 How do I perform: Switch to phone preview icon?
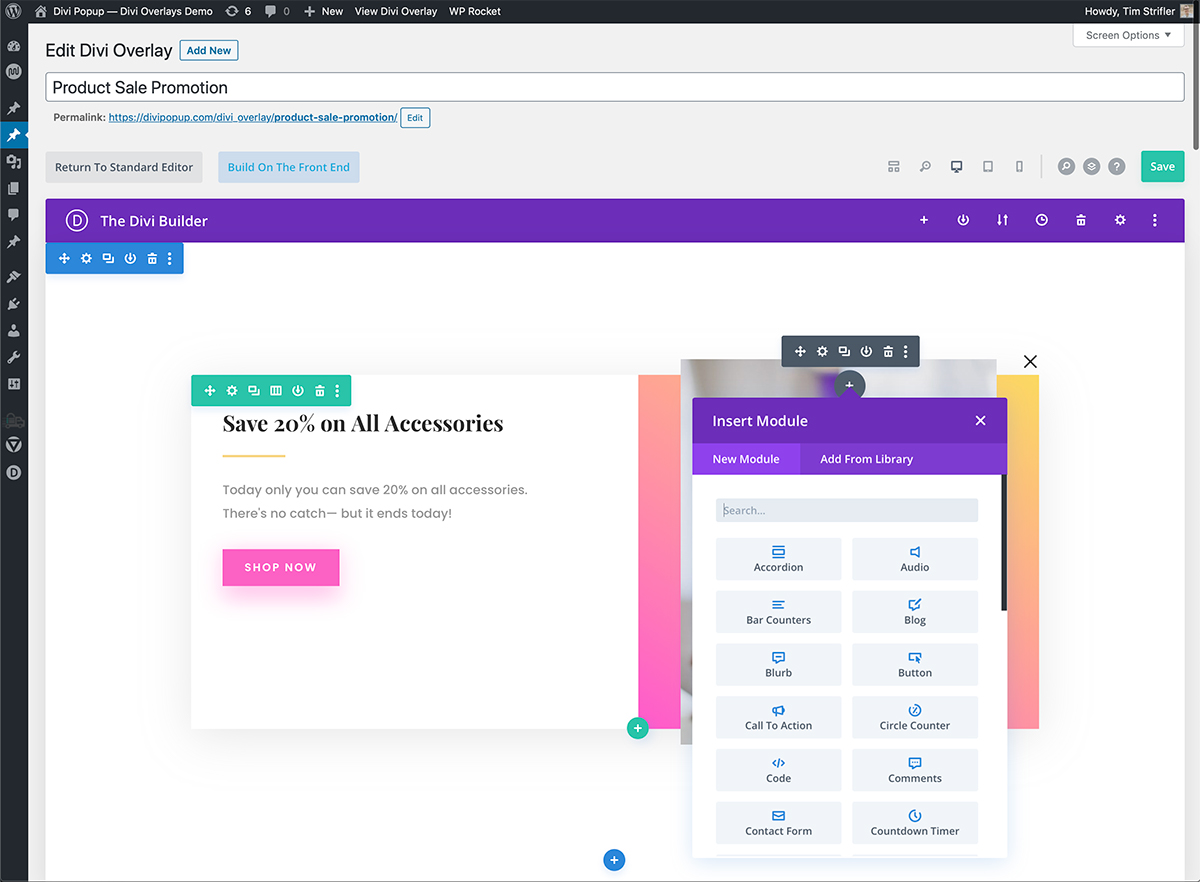pyautogui.click(x=1019, y=167)
